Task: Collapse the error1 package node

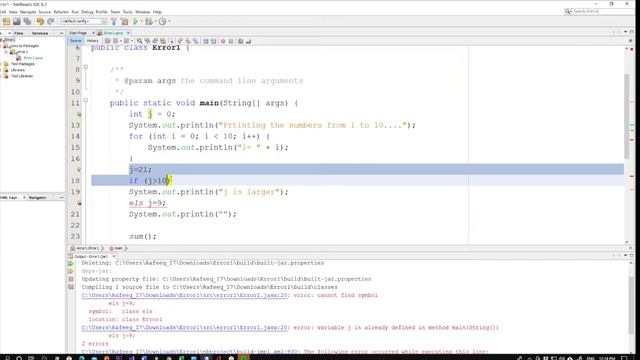Action: 6,52
